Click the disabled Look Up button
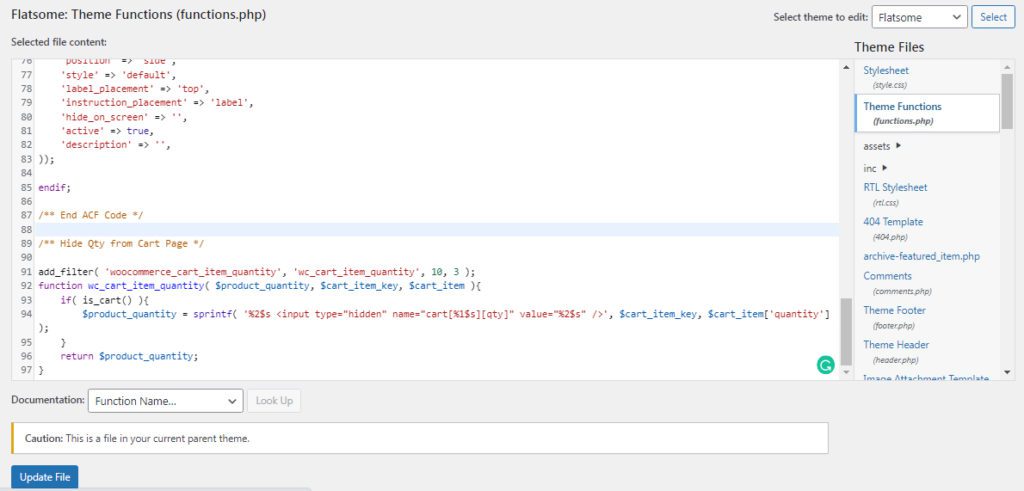 [274, 400]
